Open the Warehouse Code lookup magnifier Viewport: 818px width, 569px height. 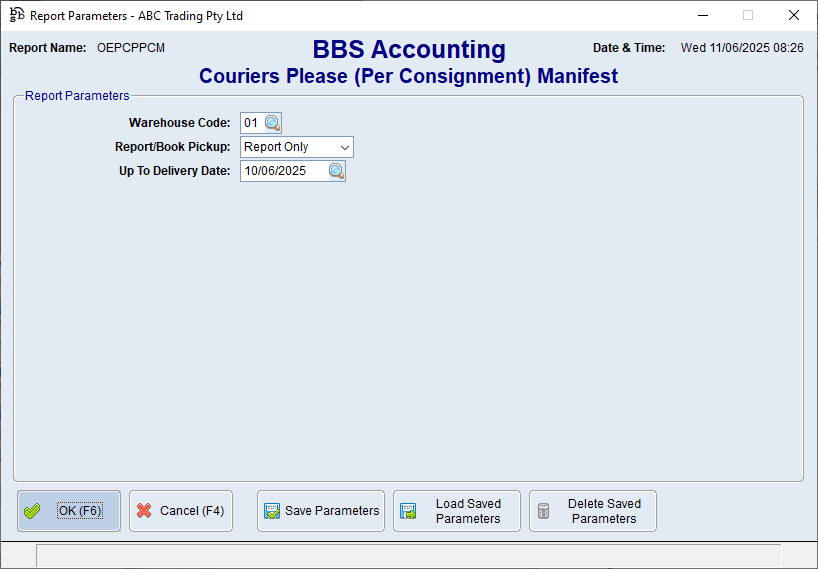pos(272,123)
